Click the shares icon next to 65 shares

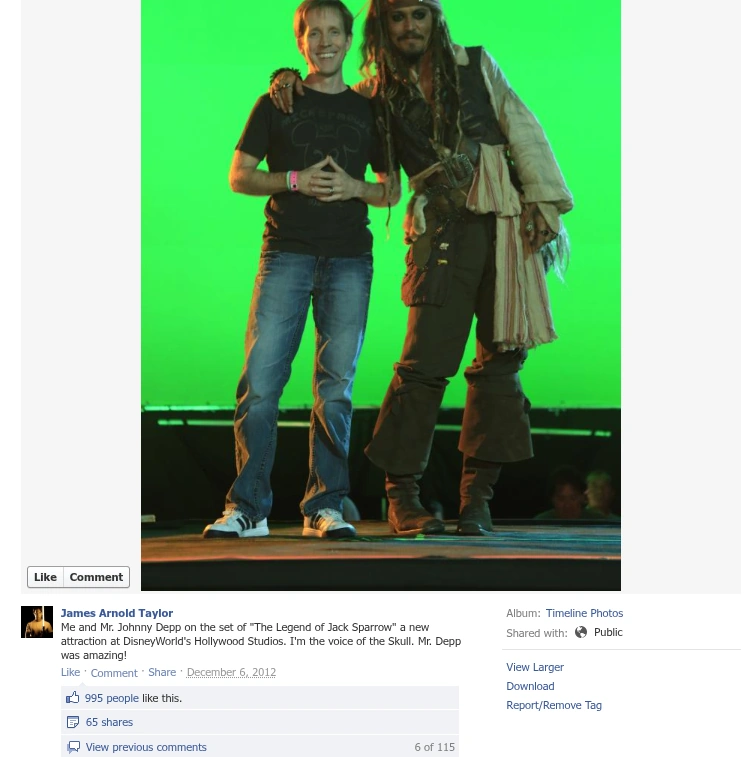72,722
